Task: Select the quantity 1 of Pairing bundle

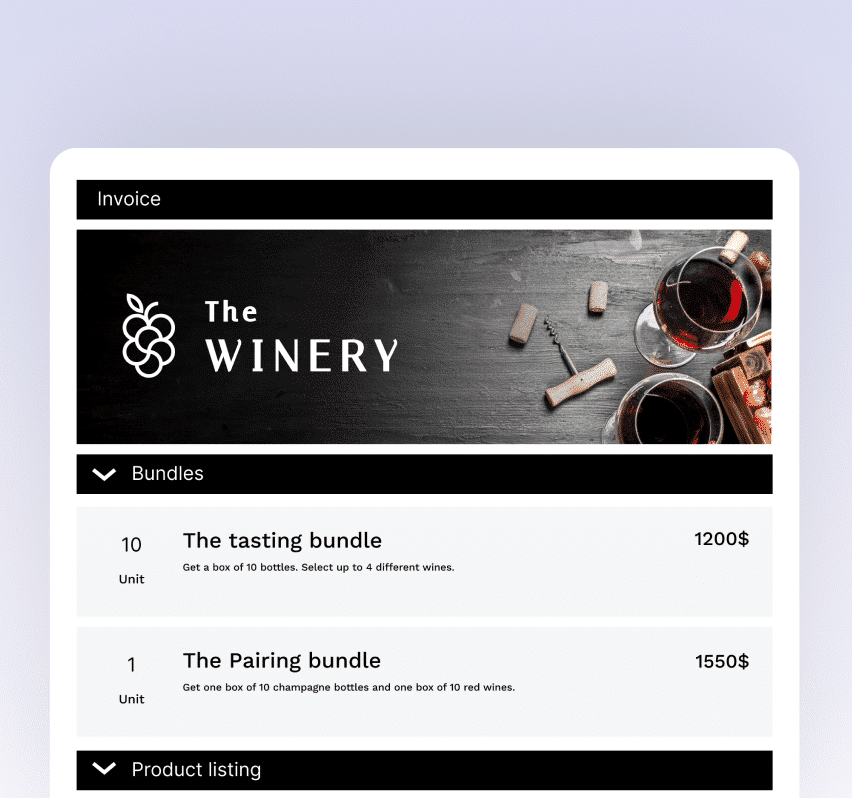Action: 132,665
